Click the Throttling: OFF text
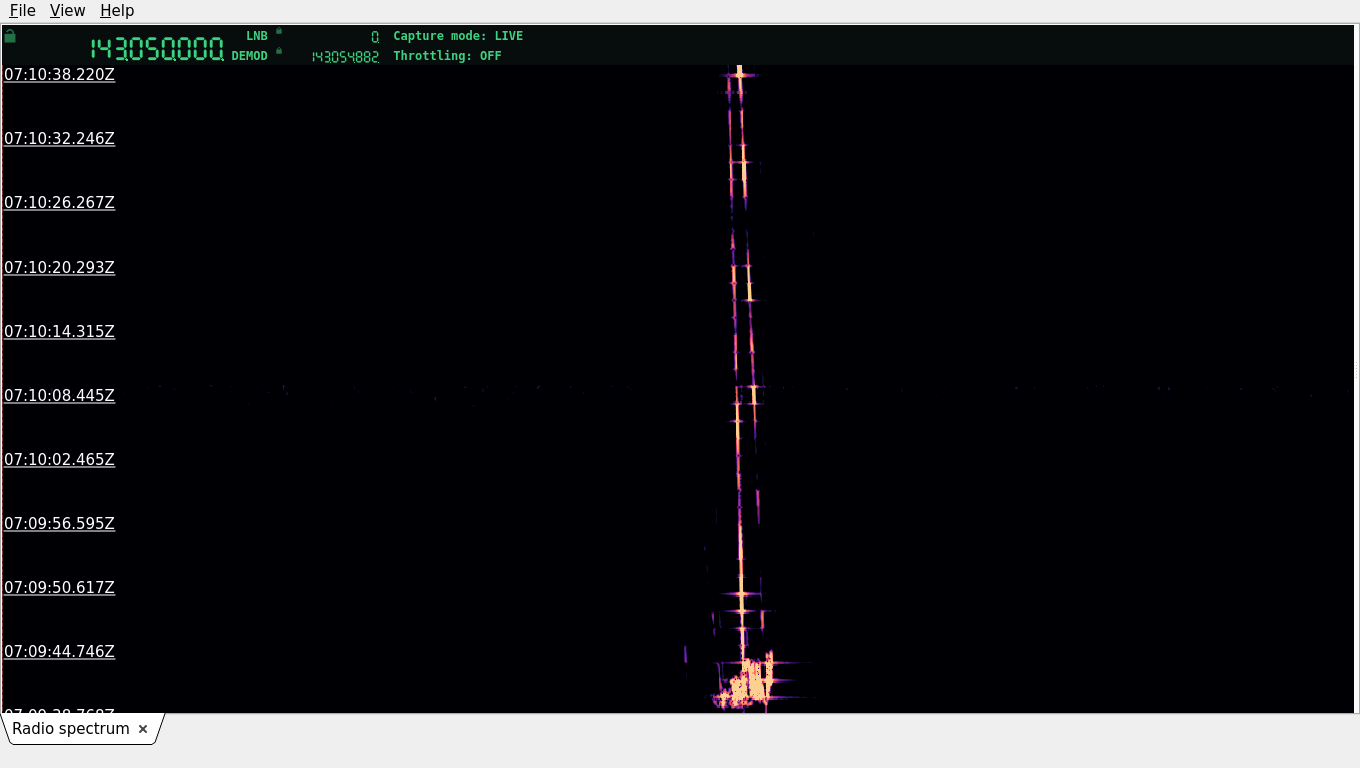Viewport: 1360px width, 768px height. (447, 56)
